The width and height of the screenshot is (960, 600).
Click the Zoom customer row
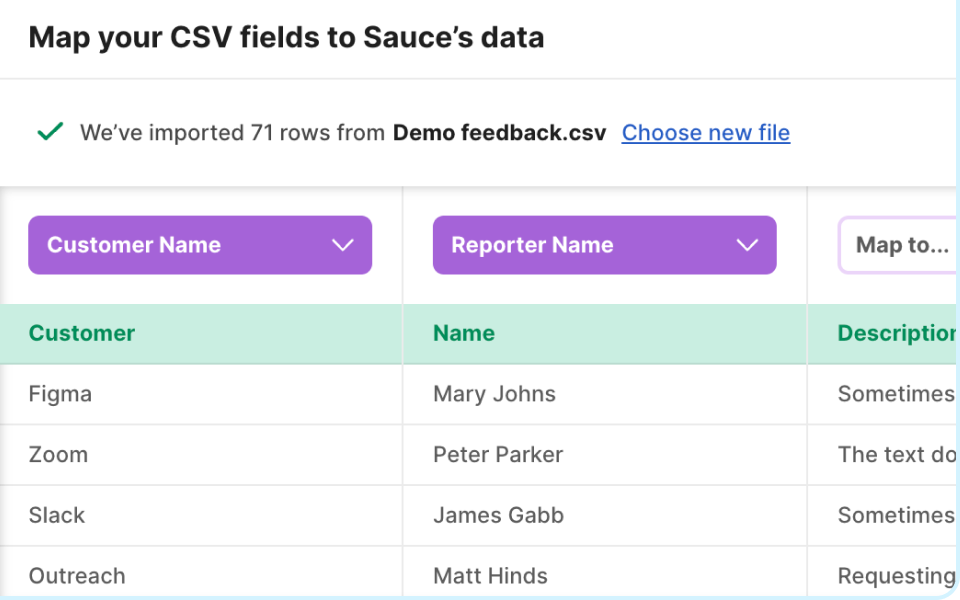(58, 454)
